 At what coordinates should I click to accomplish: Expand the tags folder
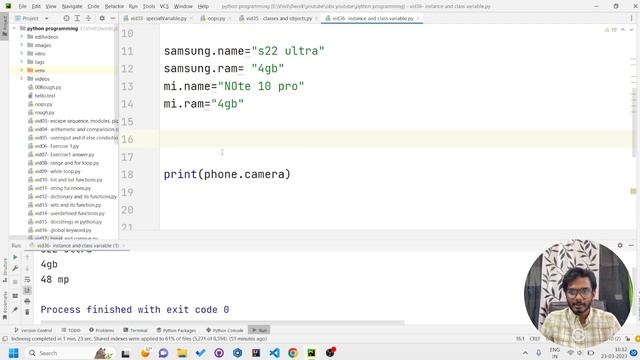click(x=22, y=62)
